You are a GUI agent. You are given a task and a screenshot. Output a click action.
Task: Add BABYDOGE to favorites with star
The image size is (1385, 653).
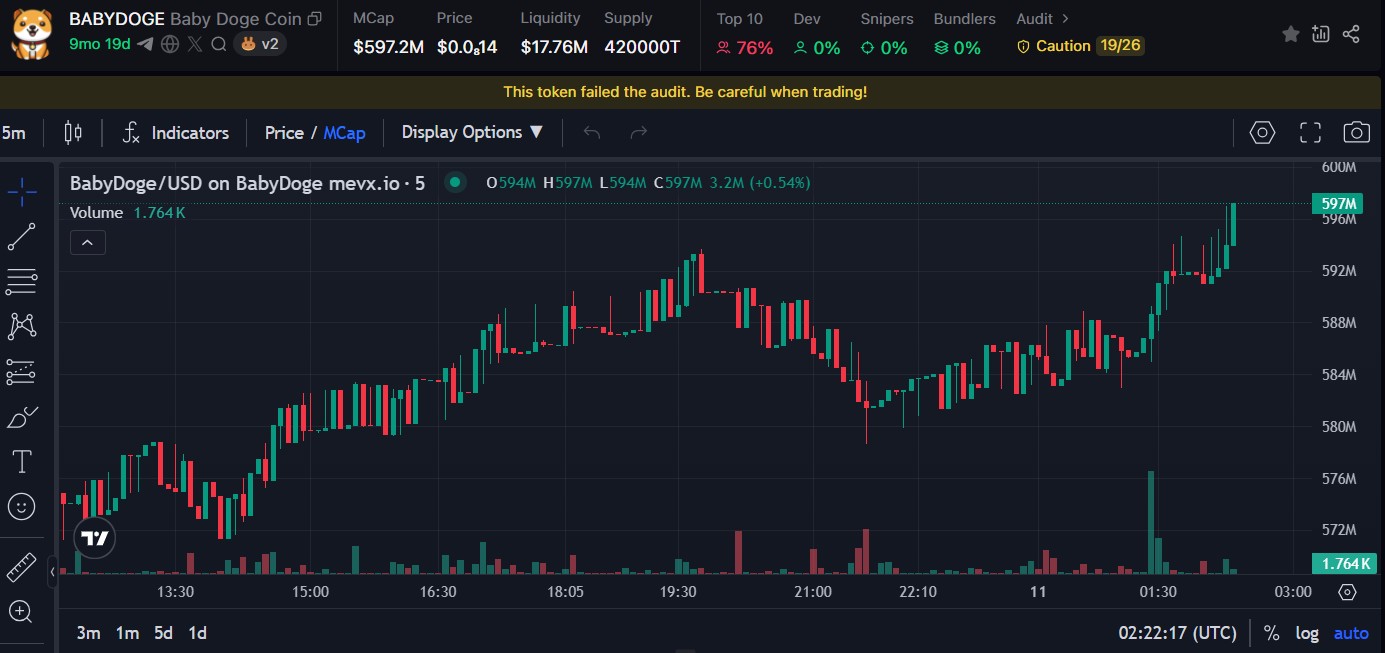1291,34
